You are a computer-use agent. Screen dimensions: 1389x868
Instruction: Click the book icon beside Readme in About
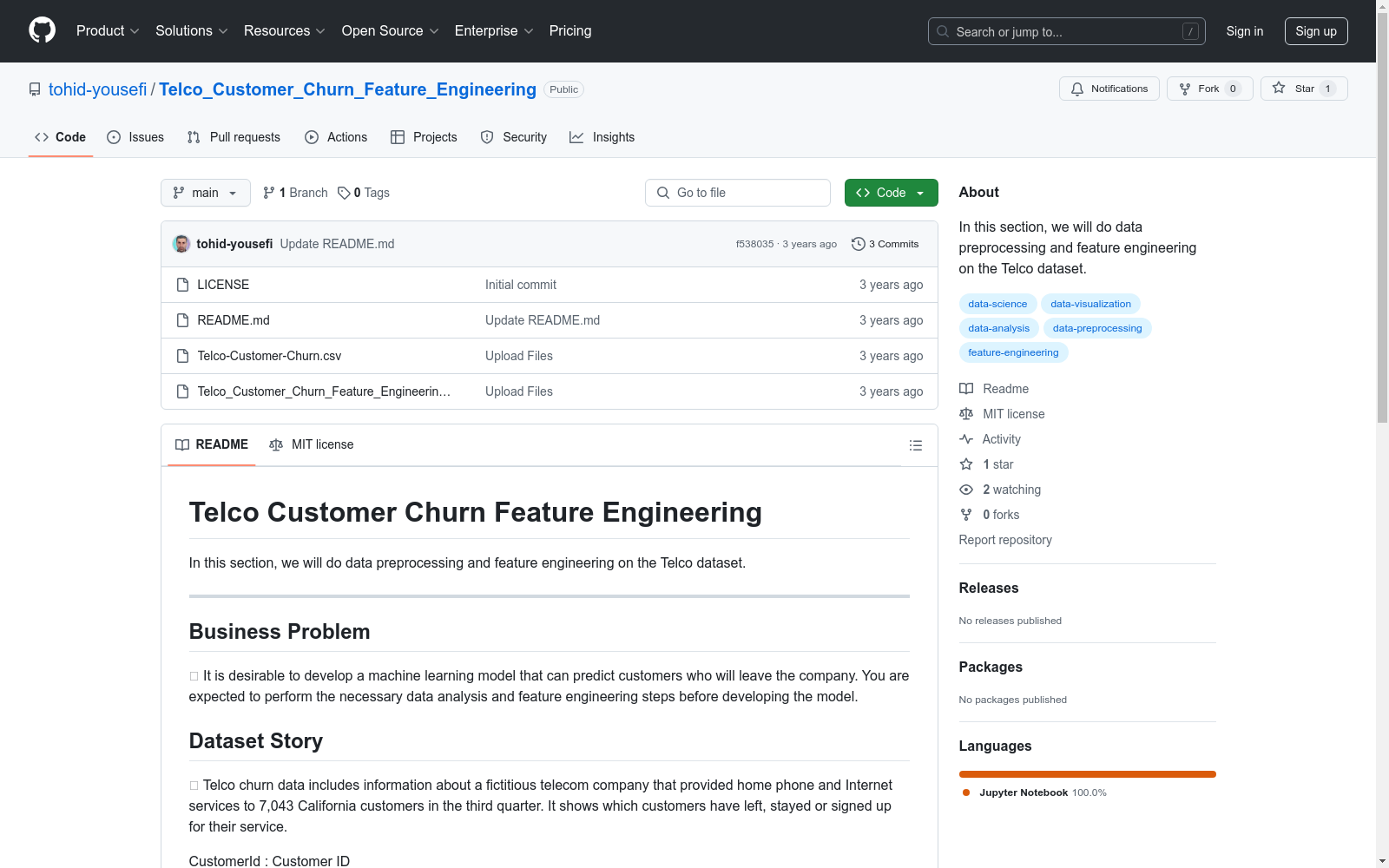click(x=966, y=389)
